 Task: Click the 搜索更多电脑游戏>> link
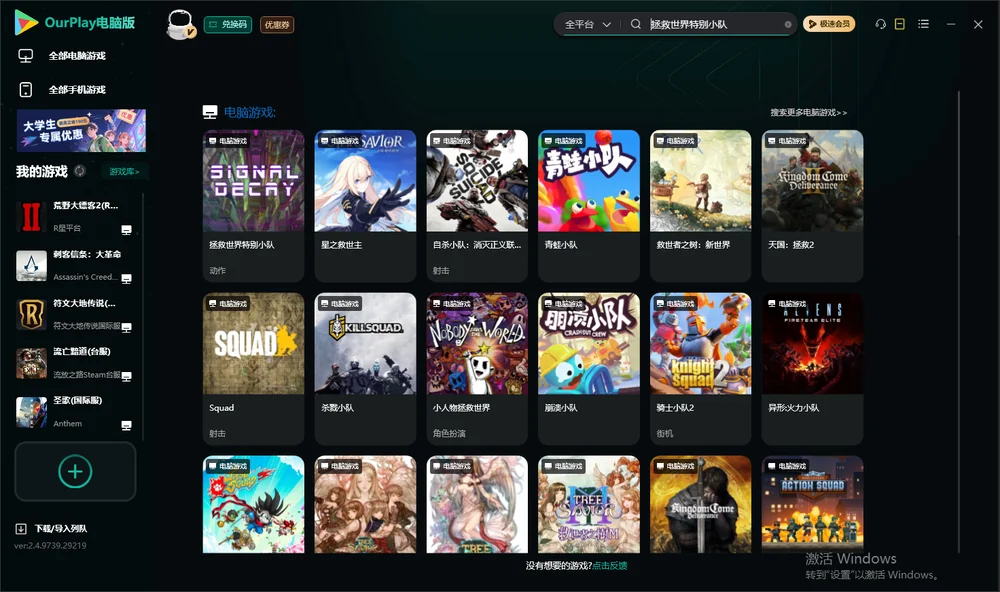[809, 112]
